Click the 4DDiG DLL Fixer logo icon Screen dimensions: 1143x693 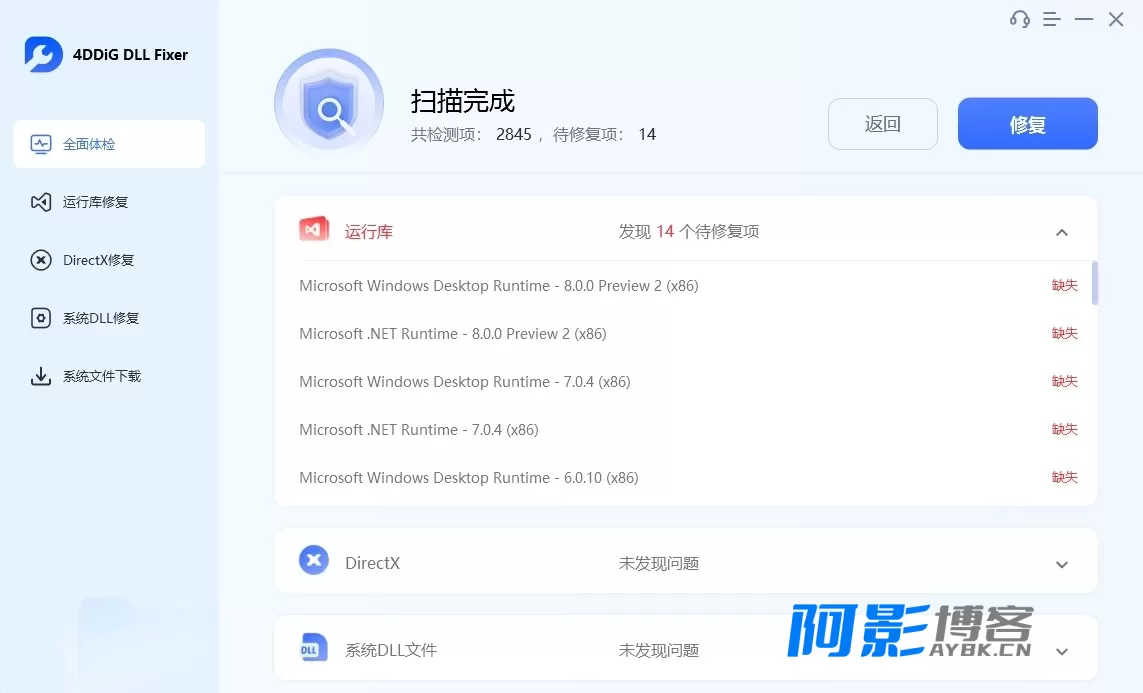tap(43, 55)
